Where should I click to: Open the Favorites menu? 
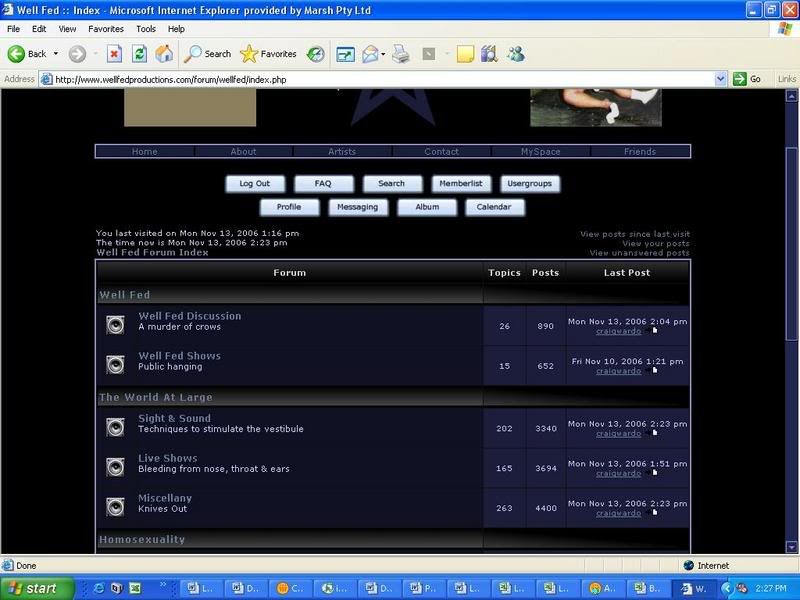tap(106, 29)
